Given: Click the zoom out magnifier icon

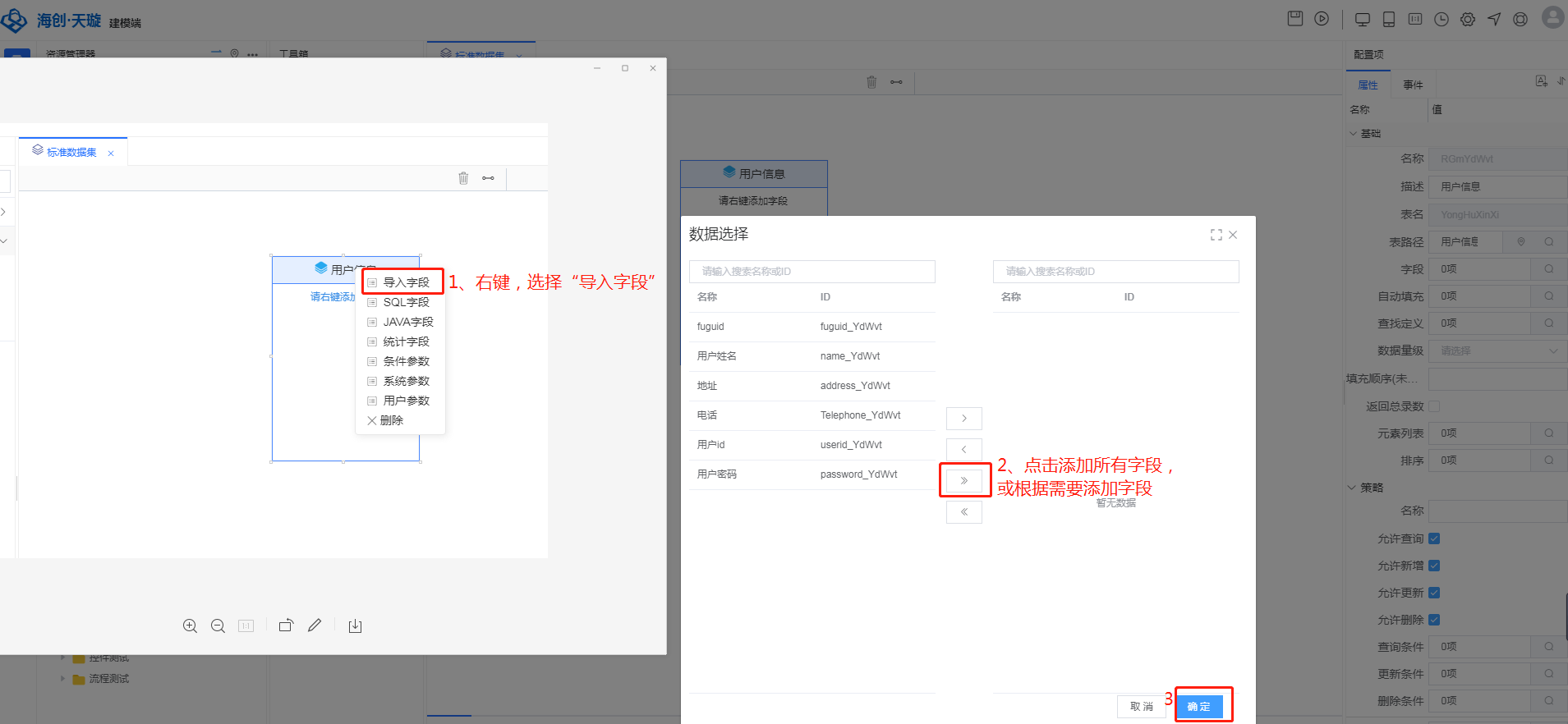Looking at the screenshot, I should click(x=218, y=625).
